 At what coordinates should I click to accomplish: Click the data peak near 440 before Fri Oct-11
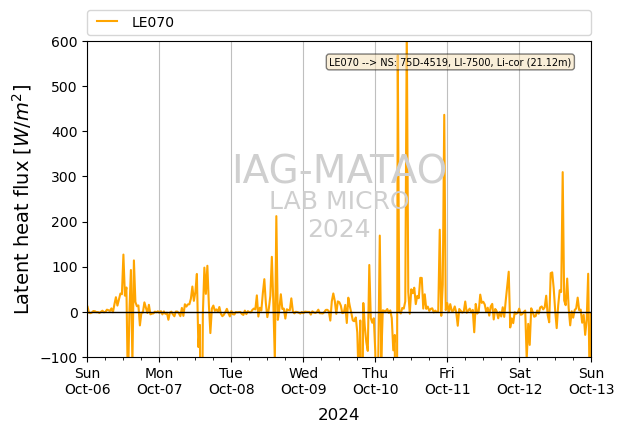coord(444,115)
